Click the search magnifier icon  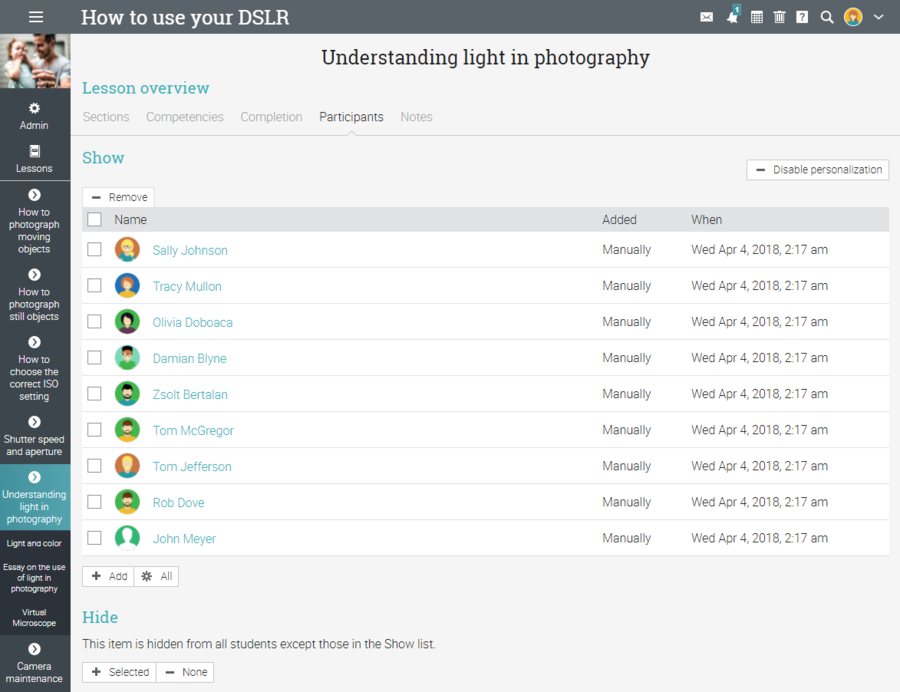(827, 17)
